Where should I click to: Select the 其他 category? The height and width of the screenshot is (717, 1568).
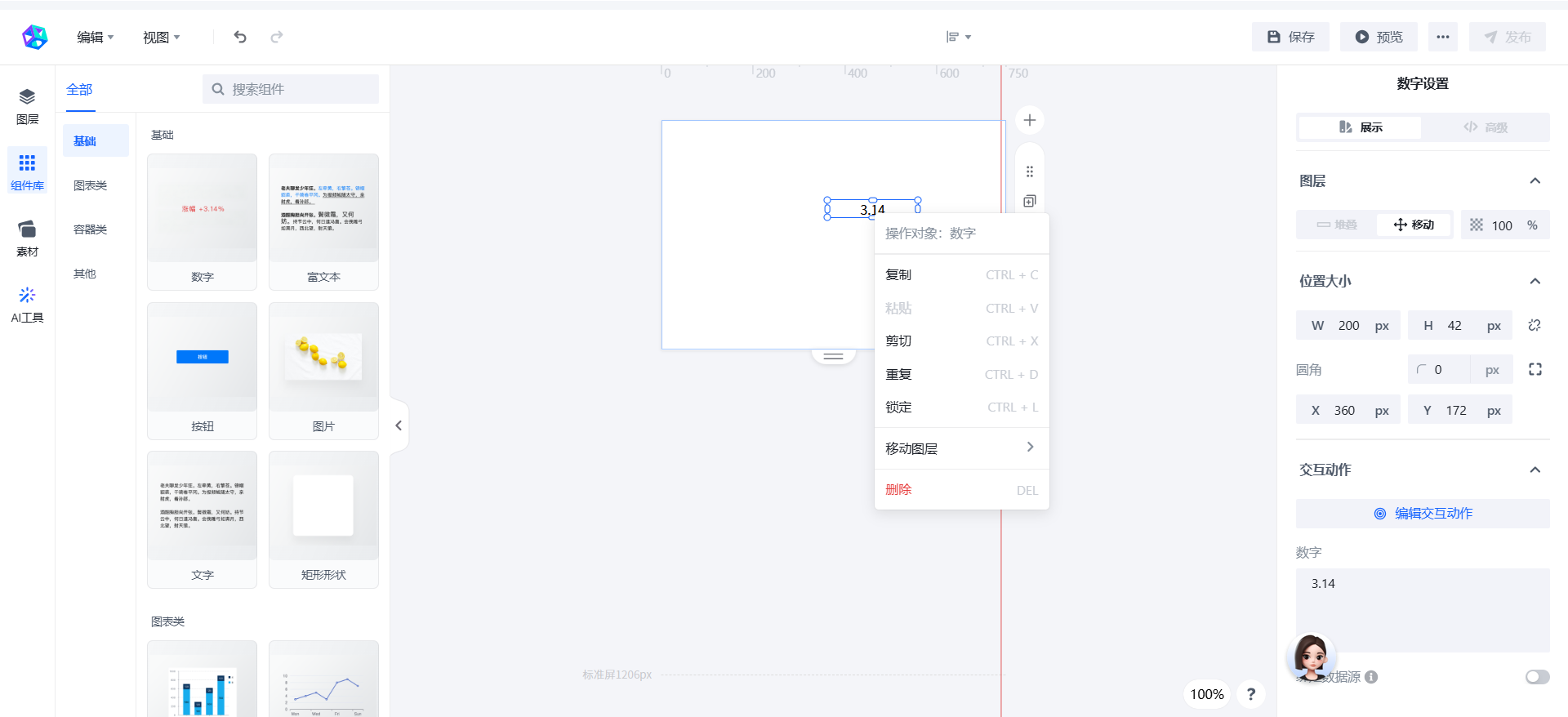pyautogui.click(x=96, y=274)
